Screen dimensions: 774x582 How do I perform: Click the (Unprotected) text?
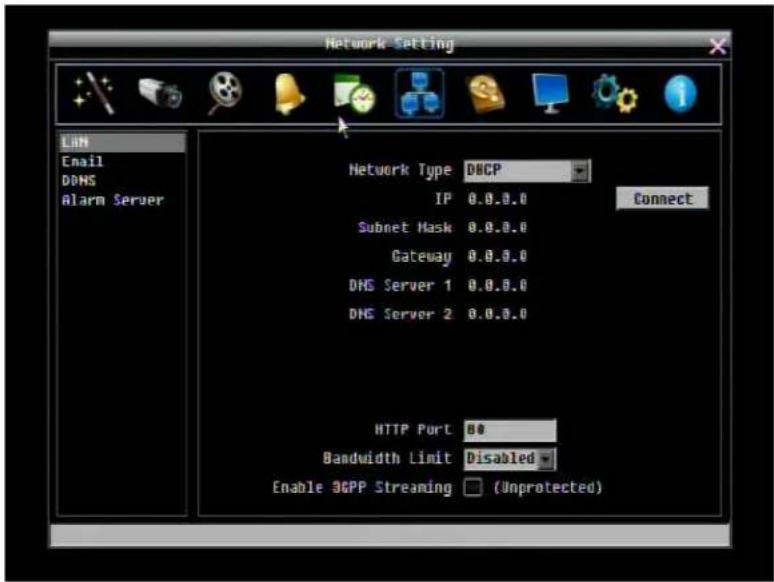point(548,488)
